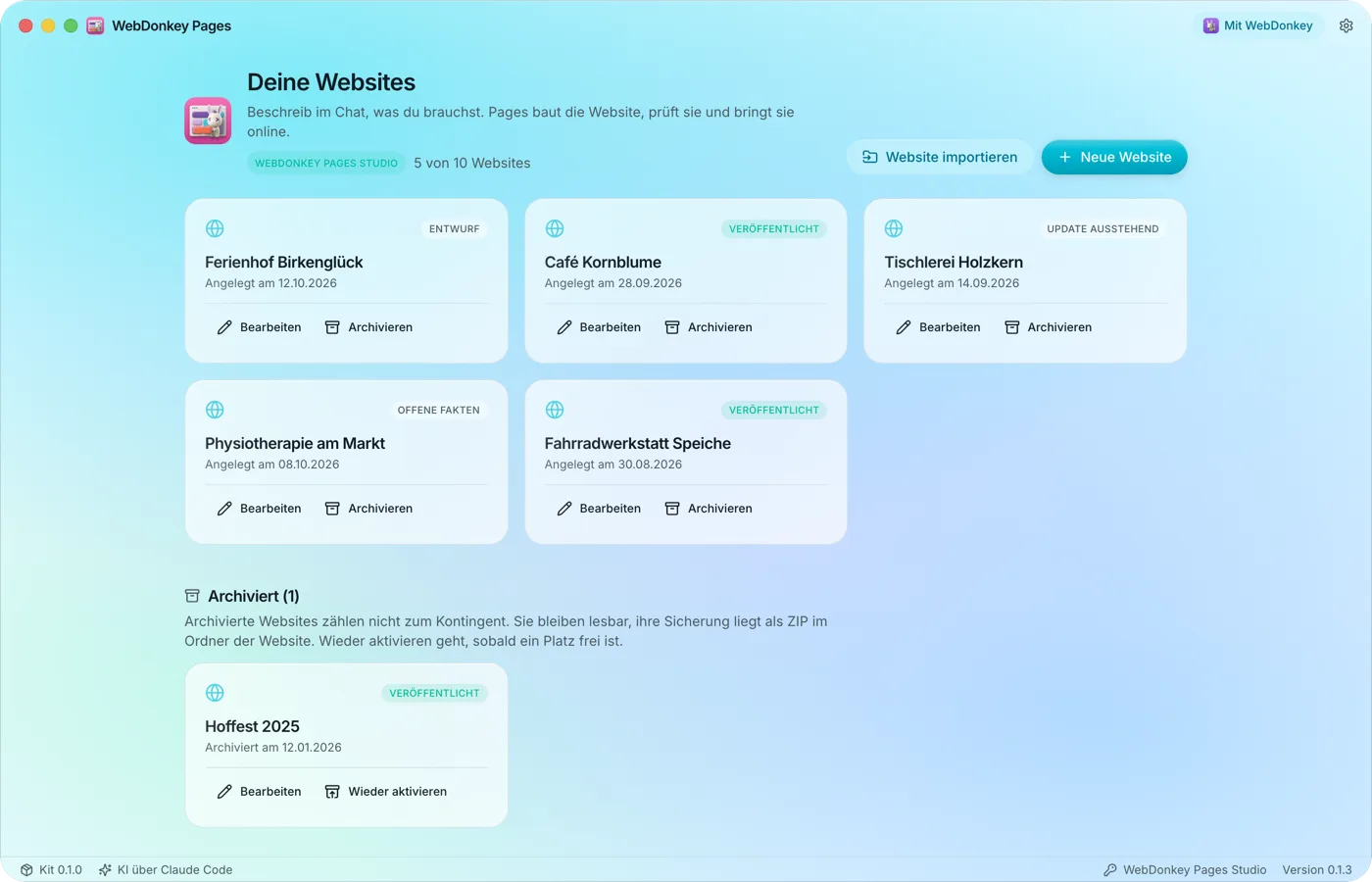Reactivate Hoffest 2025 with Wieder aktivieren

click(386, 792)
